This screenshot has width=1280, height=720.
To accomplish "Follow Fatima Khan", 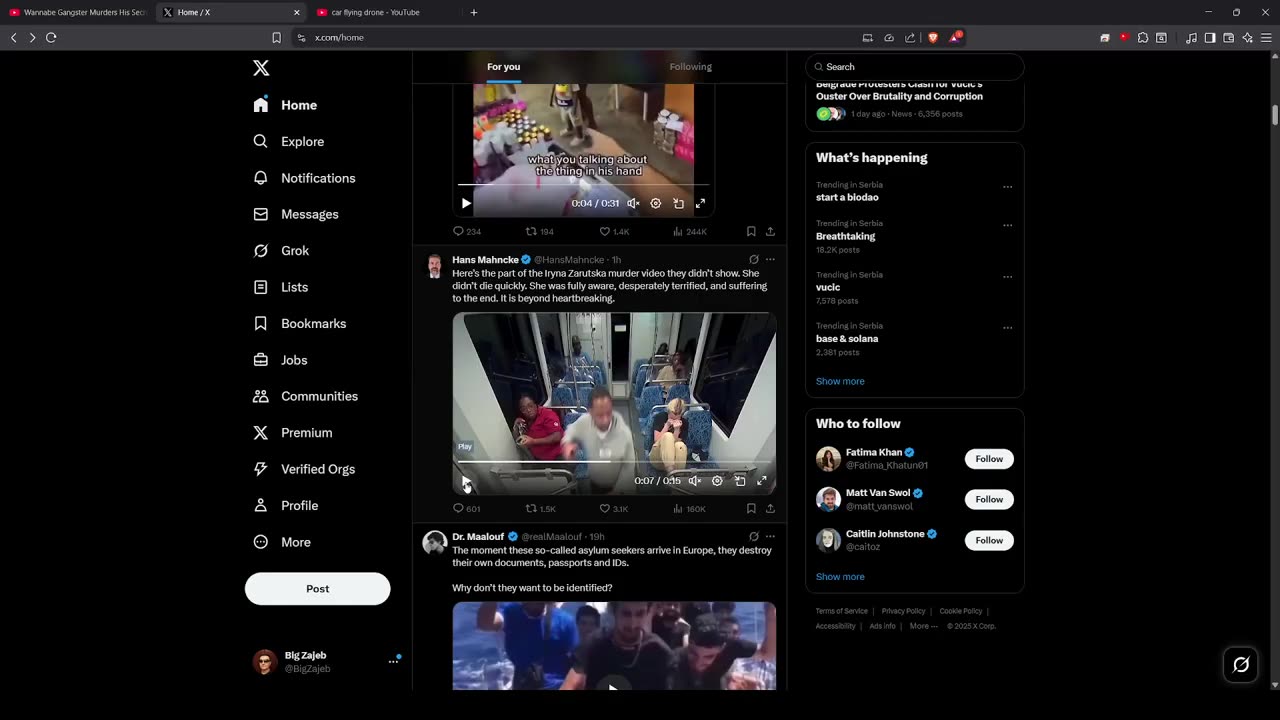I will [x=989, y=459].
